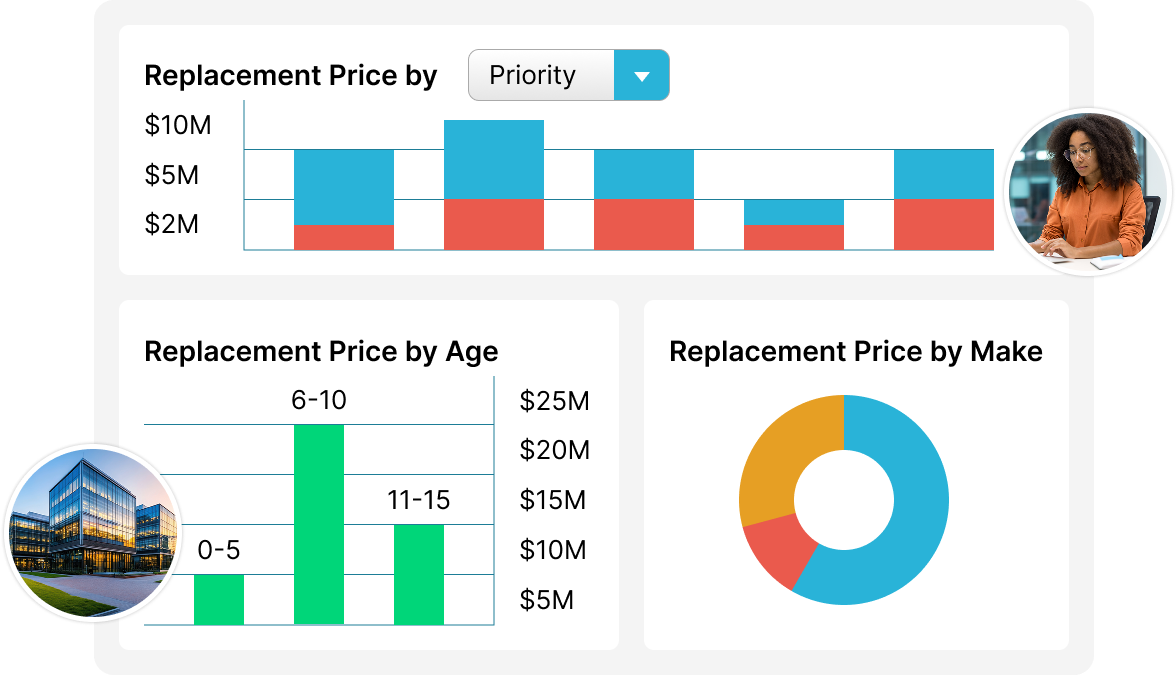Click the woman's circular profile photo

click(x=1088, y=190)
